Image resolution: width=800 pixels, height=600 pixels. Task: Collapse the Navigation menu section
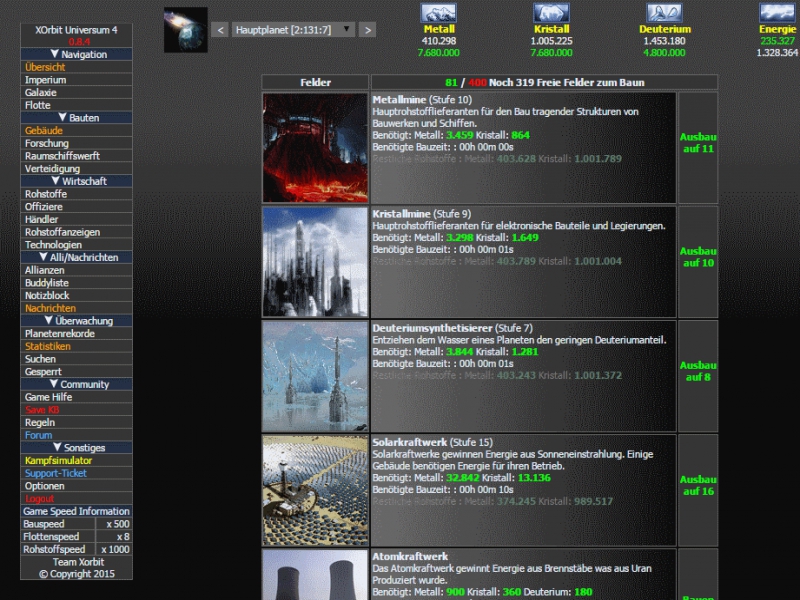pyautogui.click(x=77, y=55)
